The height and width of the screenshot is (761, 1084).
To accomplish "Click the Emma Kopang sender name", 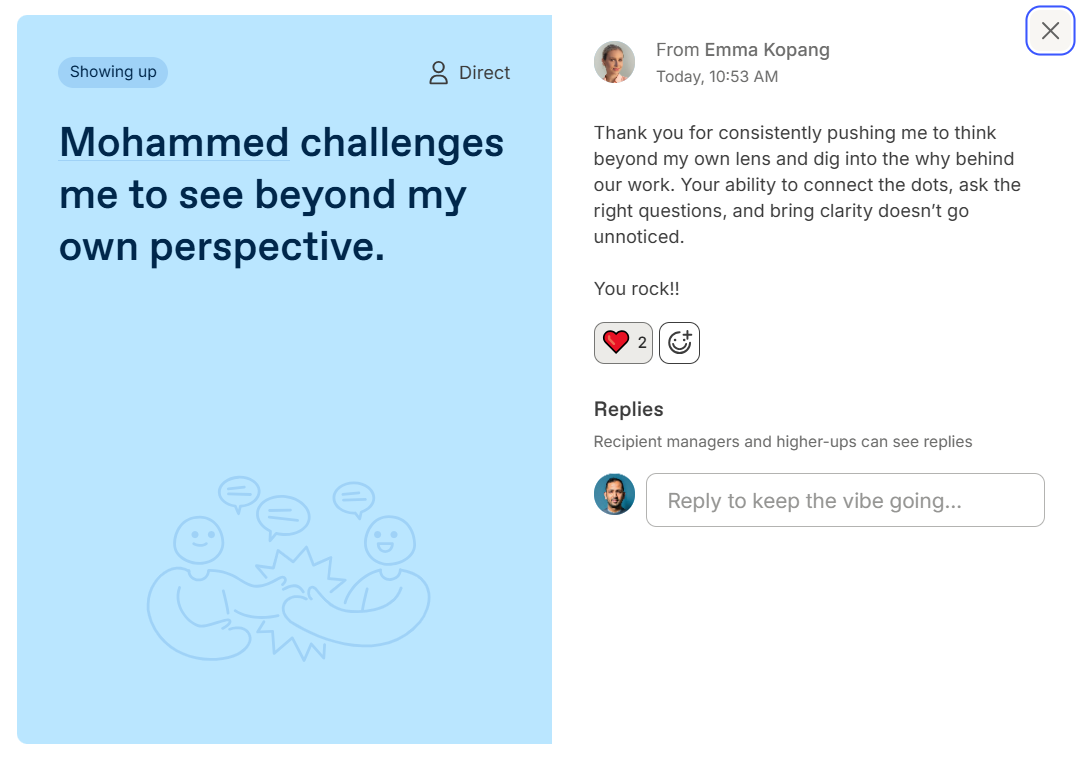I will tap(767, 50).
